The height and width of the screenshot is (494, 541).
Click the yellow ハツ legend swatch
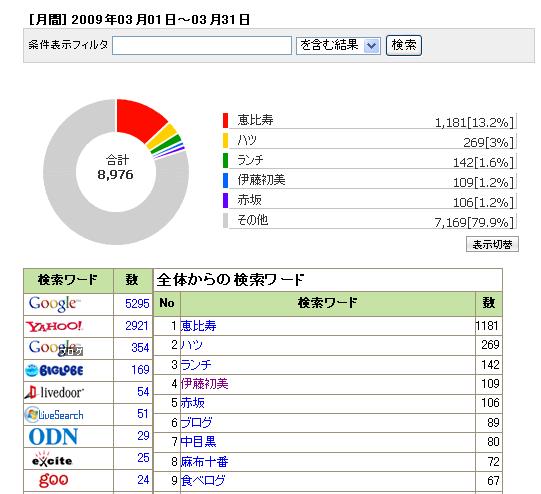225,140
